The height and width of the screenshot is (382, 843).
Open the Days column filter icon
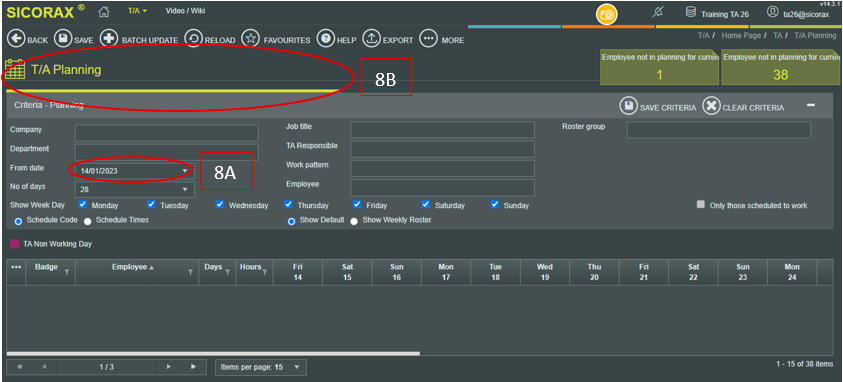click(227, 272)
